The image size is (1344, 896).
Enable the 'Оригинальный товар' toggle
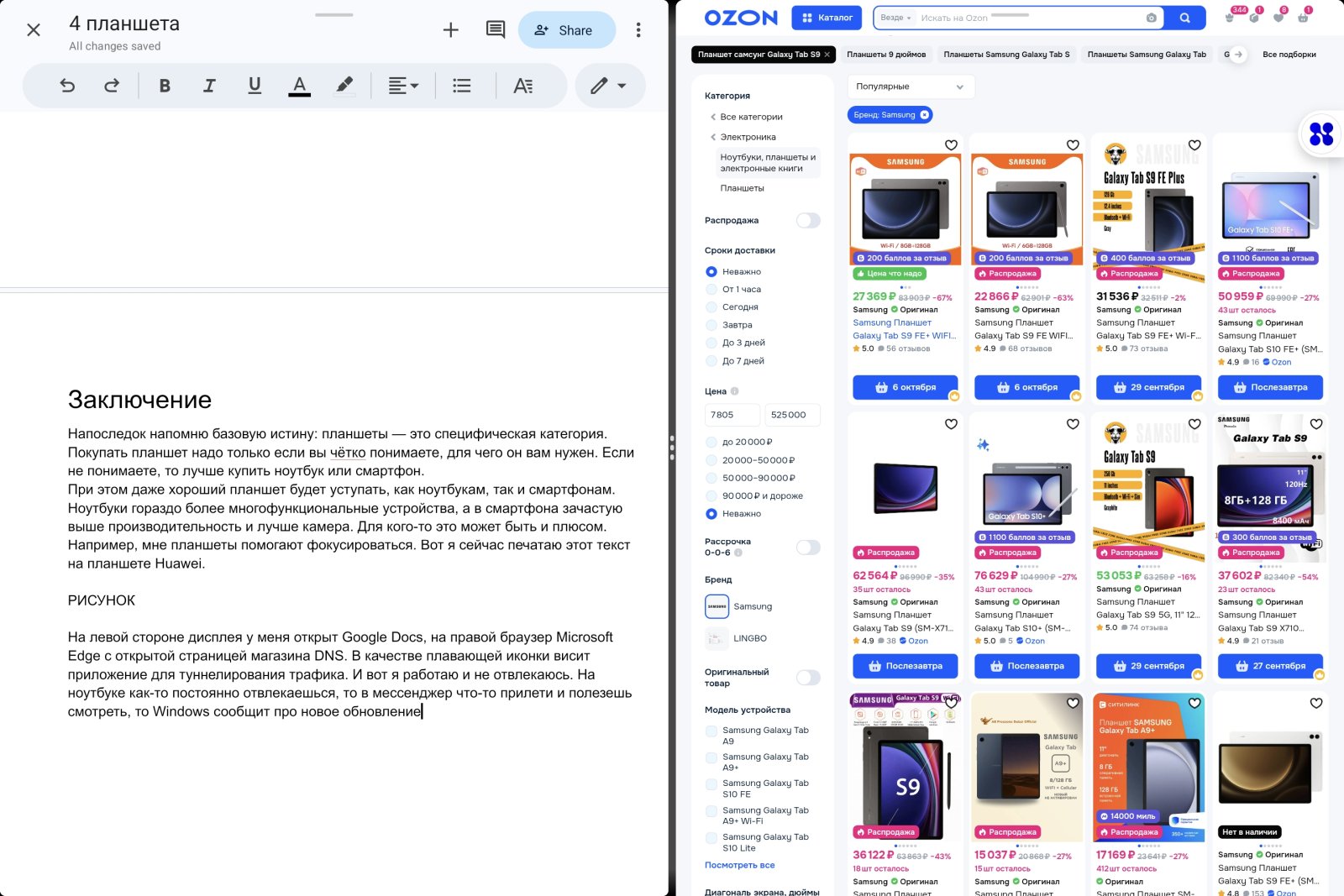(808, 678)
